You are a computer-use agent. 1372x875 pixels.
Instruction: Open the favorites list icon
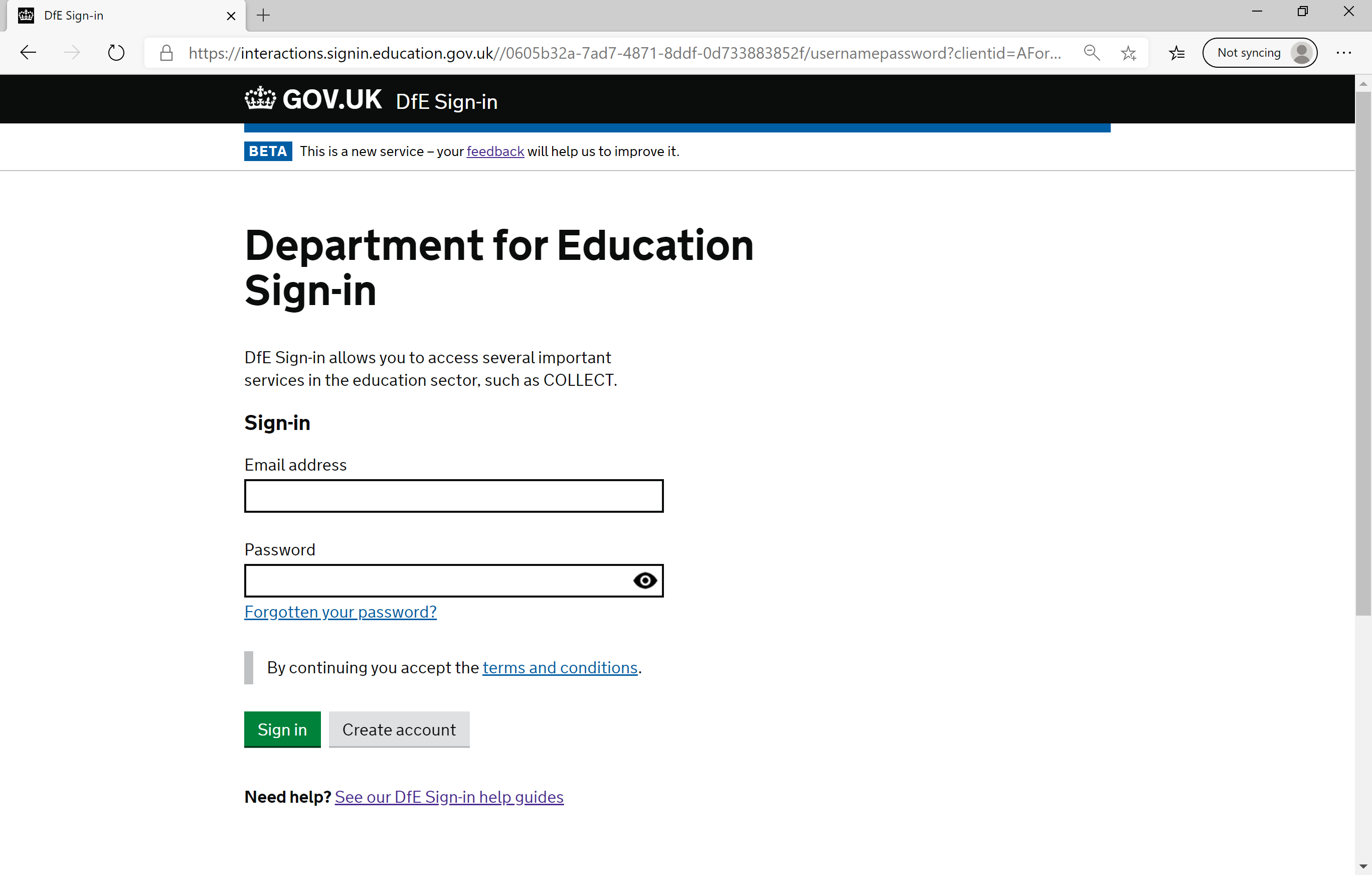(1176, 53)
